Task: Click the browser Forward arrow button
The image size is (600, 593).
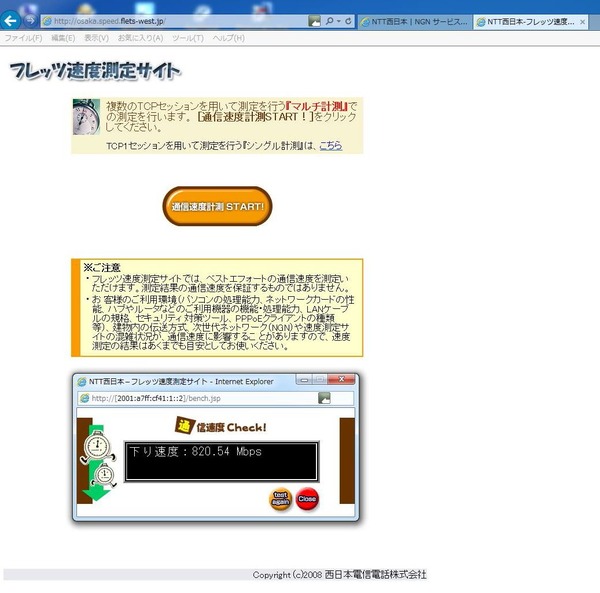Action: click(x=30, y=20)
